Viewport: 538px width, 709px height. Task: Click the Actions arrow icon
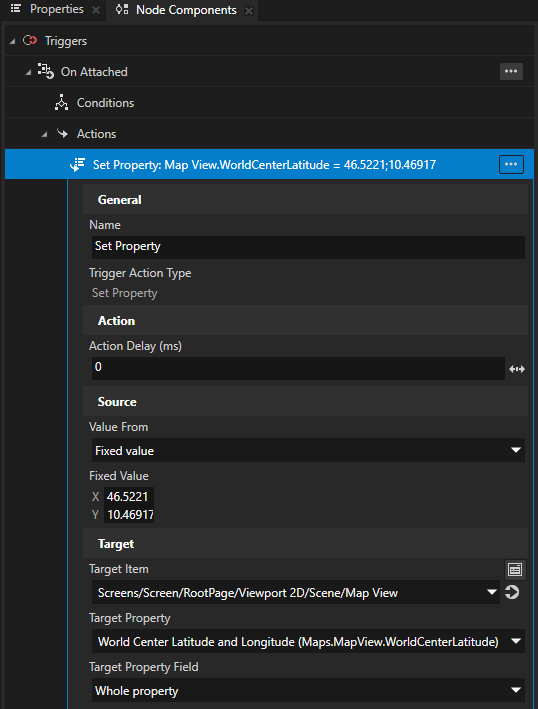click(62, 133)
